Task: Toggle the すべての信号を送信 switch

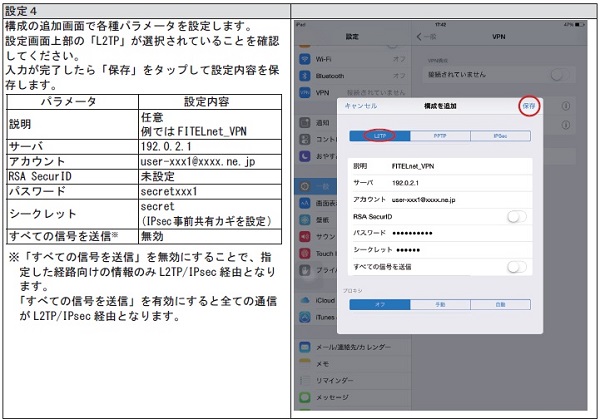Action: pyautogui.click(x=517, y=266)
